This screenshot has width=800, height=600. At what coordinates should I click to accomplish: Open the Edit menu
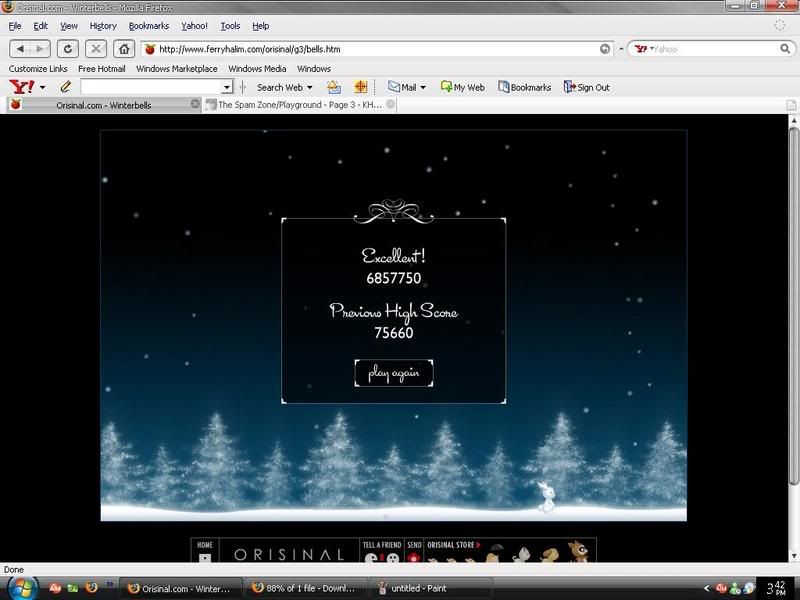pyautogui.click(x=40, y=26)
